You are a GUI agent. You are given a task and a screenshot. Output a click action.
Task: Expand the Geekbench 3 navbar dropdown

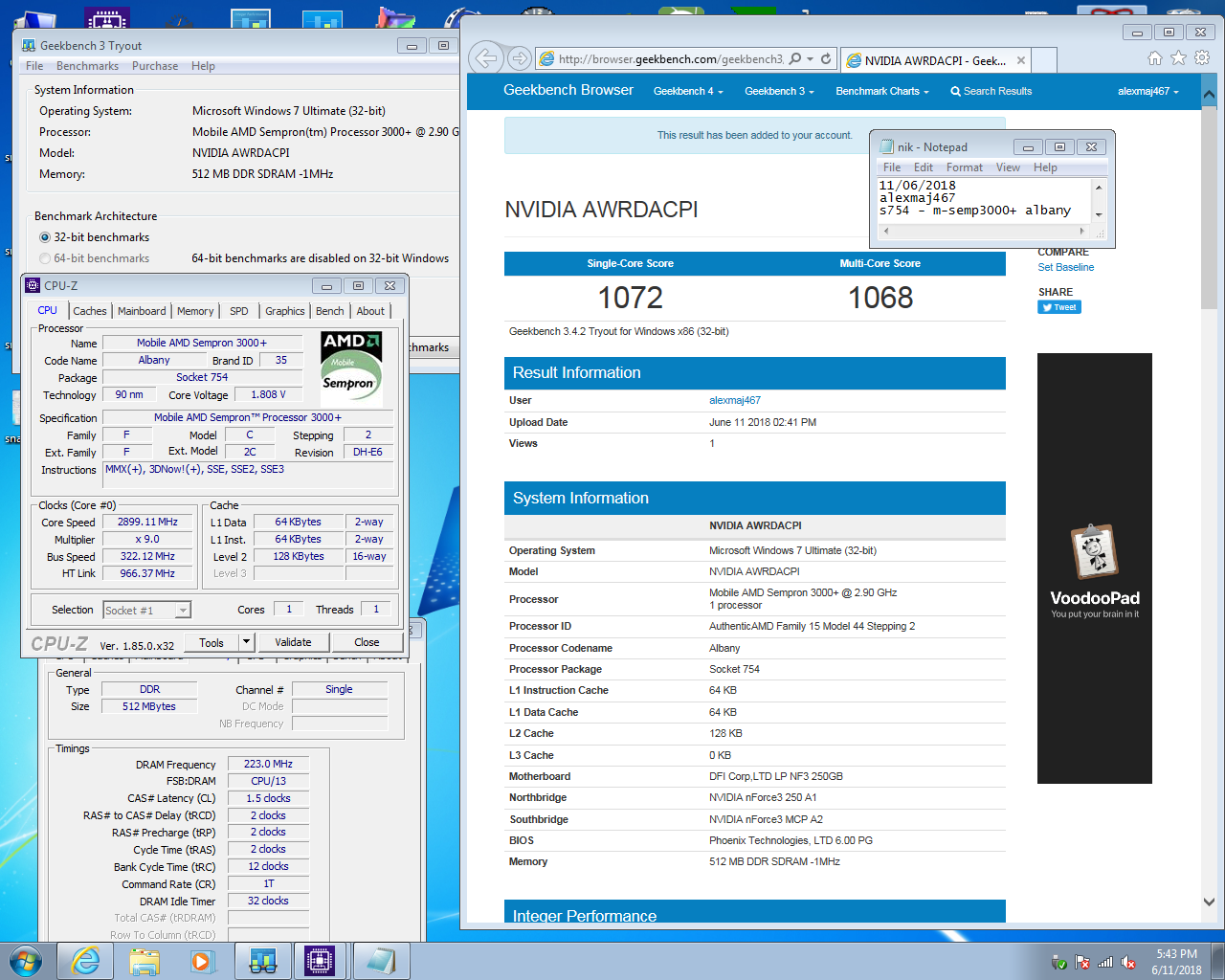(779, 91)
